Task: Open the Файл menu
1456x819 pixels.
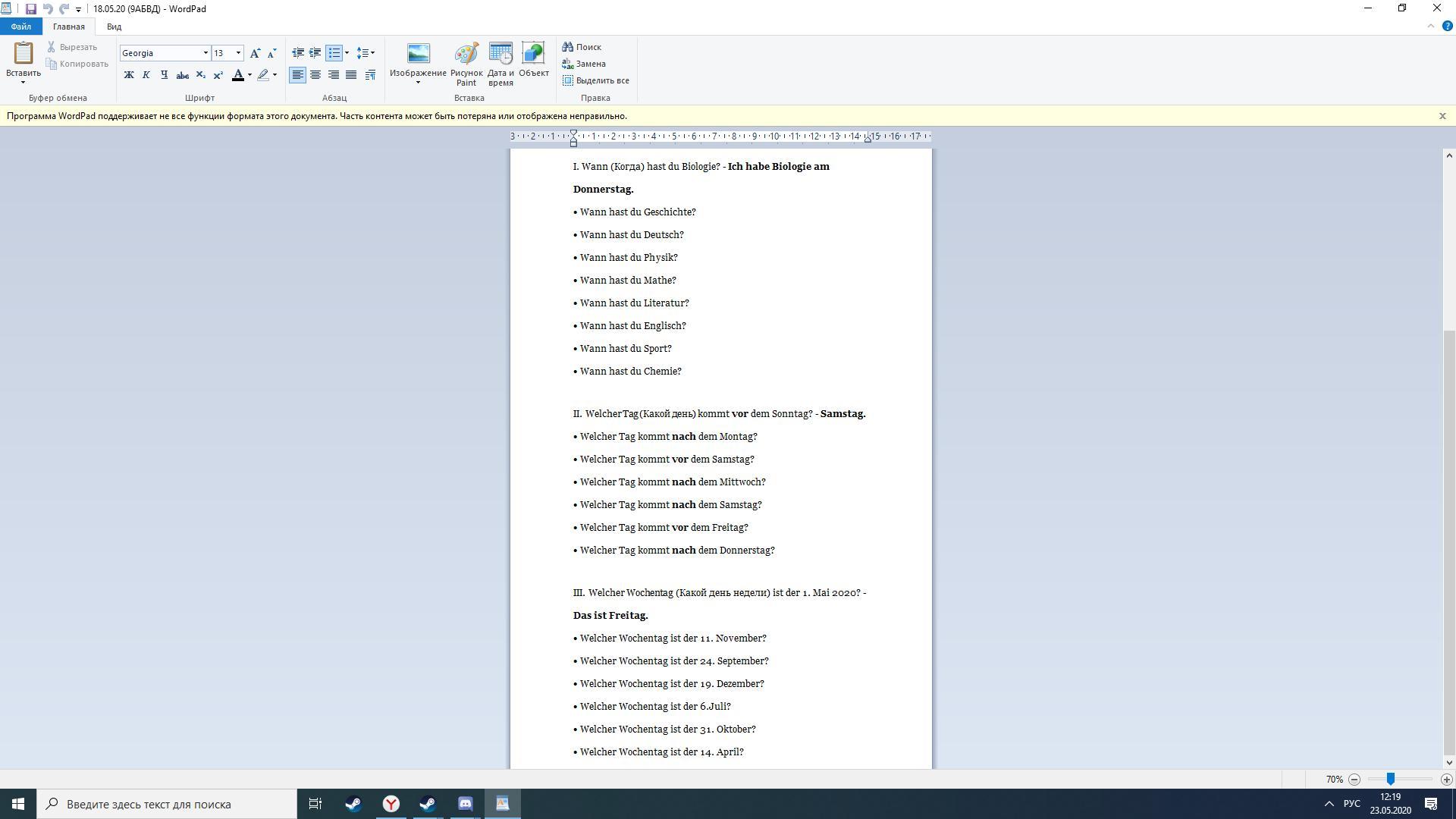Action: coord(21,27)
